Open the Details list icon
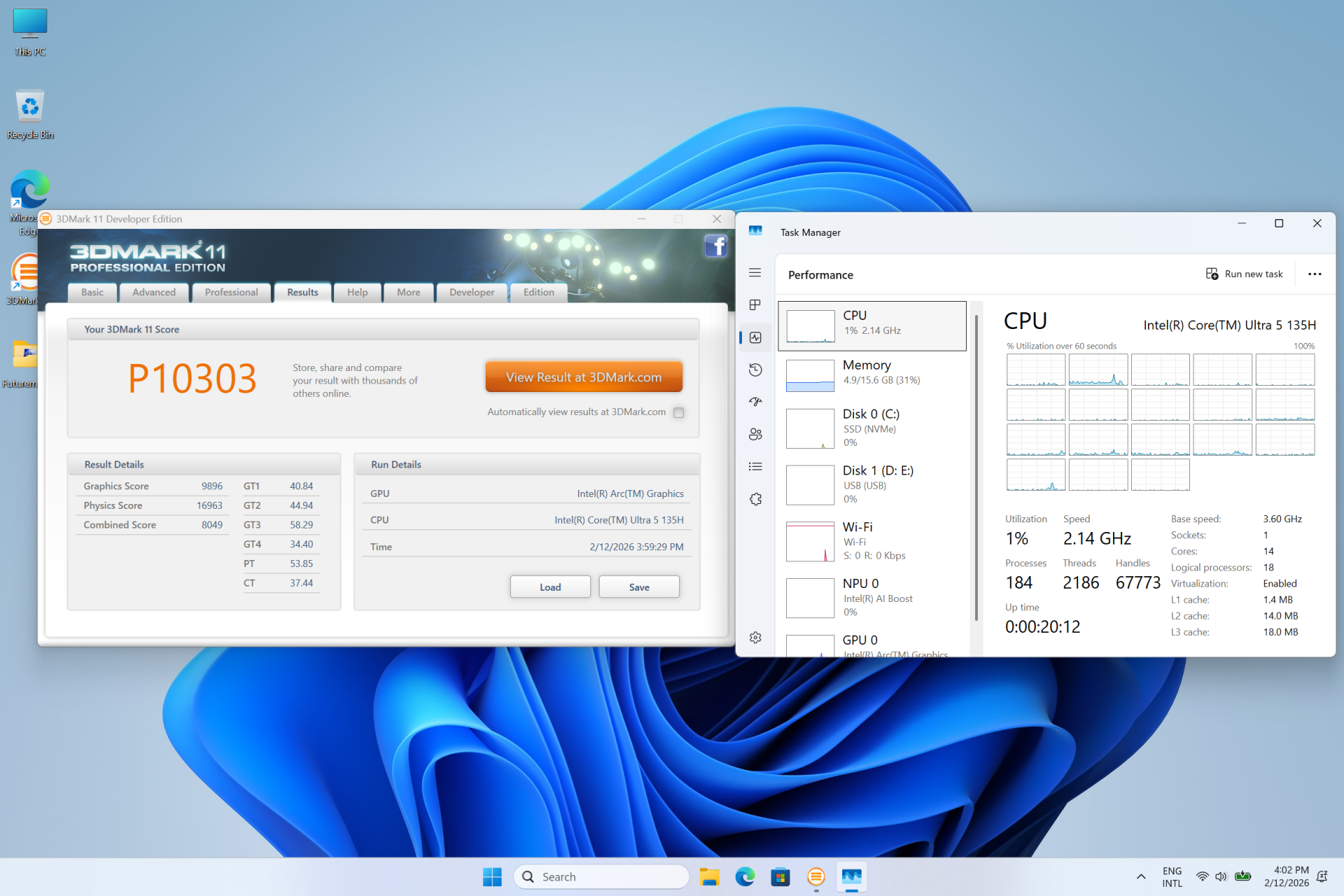This screenshot has height=896, width=1344. click(755, 467)
